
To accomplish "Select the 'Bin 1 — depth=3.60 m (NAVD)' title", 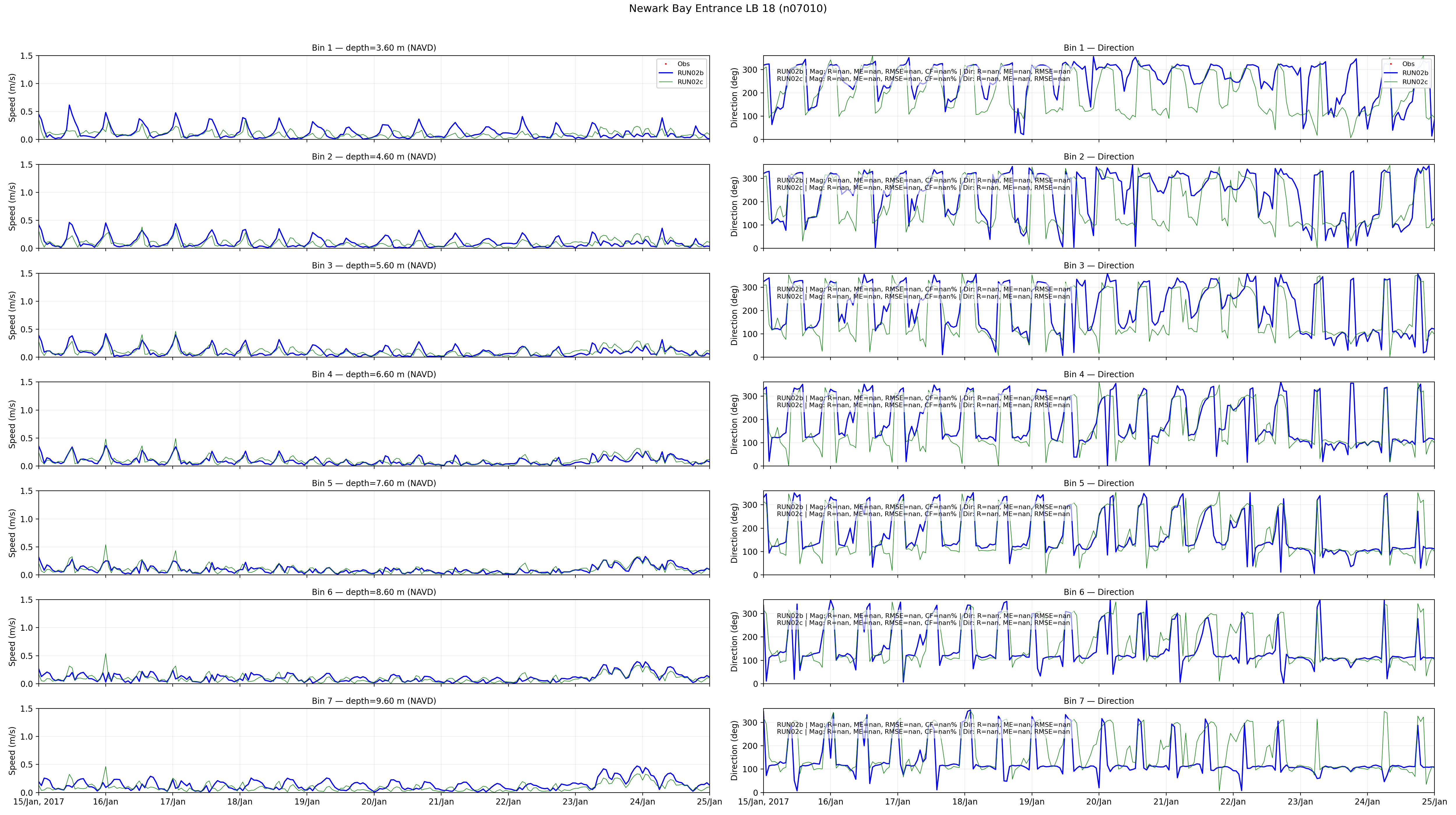I will (374, 48).
